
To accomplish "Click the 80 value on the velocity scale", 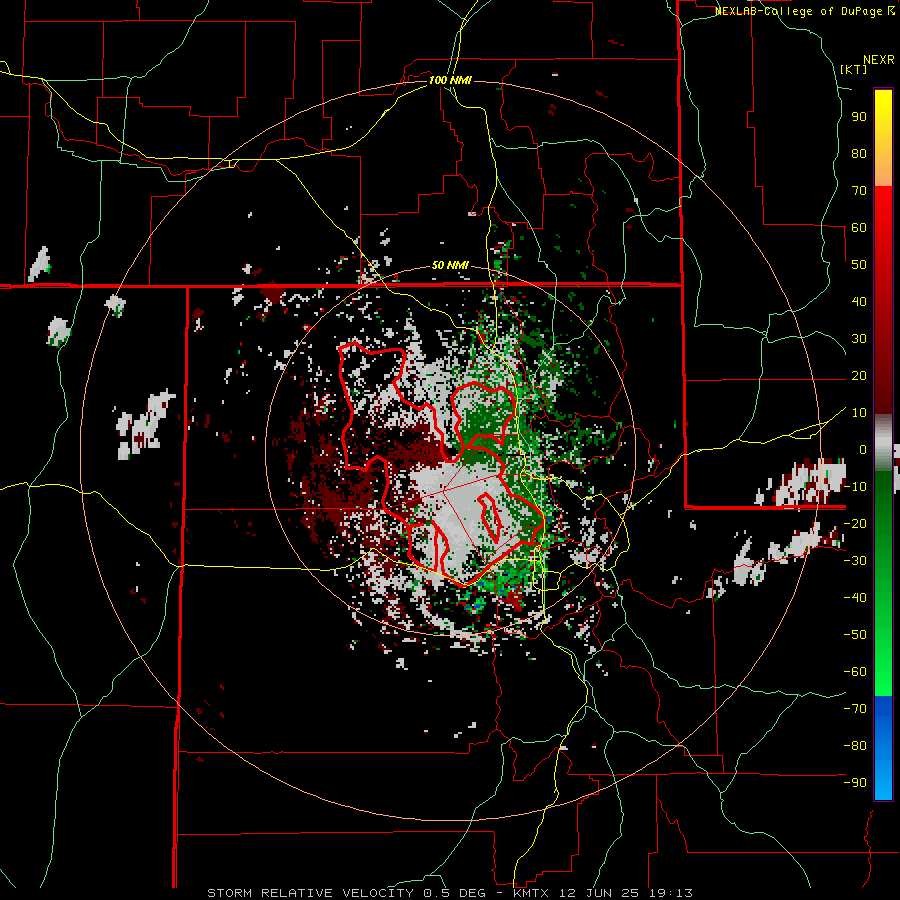I will (x=859, y=154).
